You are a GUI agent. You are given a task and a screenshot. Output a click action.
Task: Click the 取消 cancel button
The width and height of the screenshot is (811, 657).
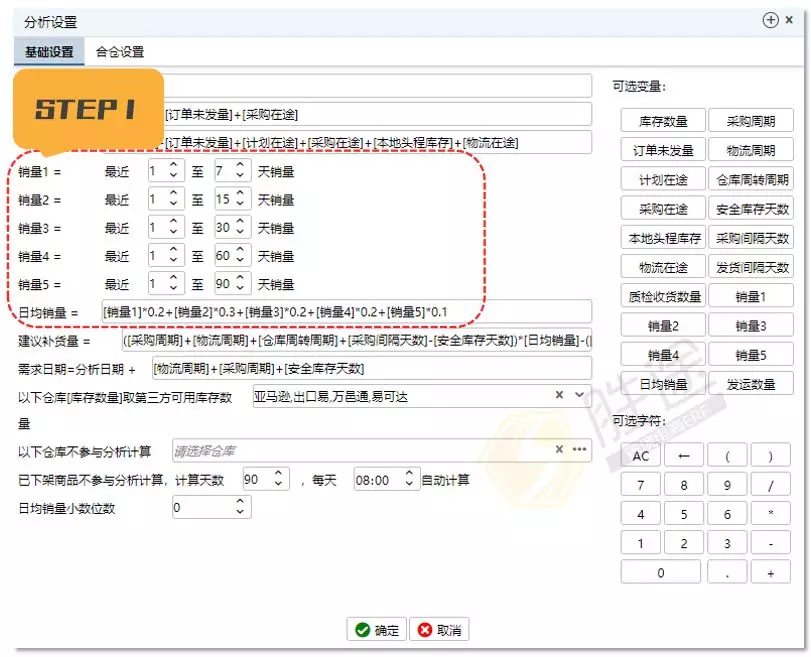(x=437, y=629)
